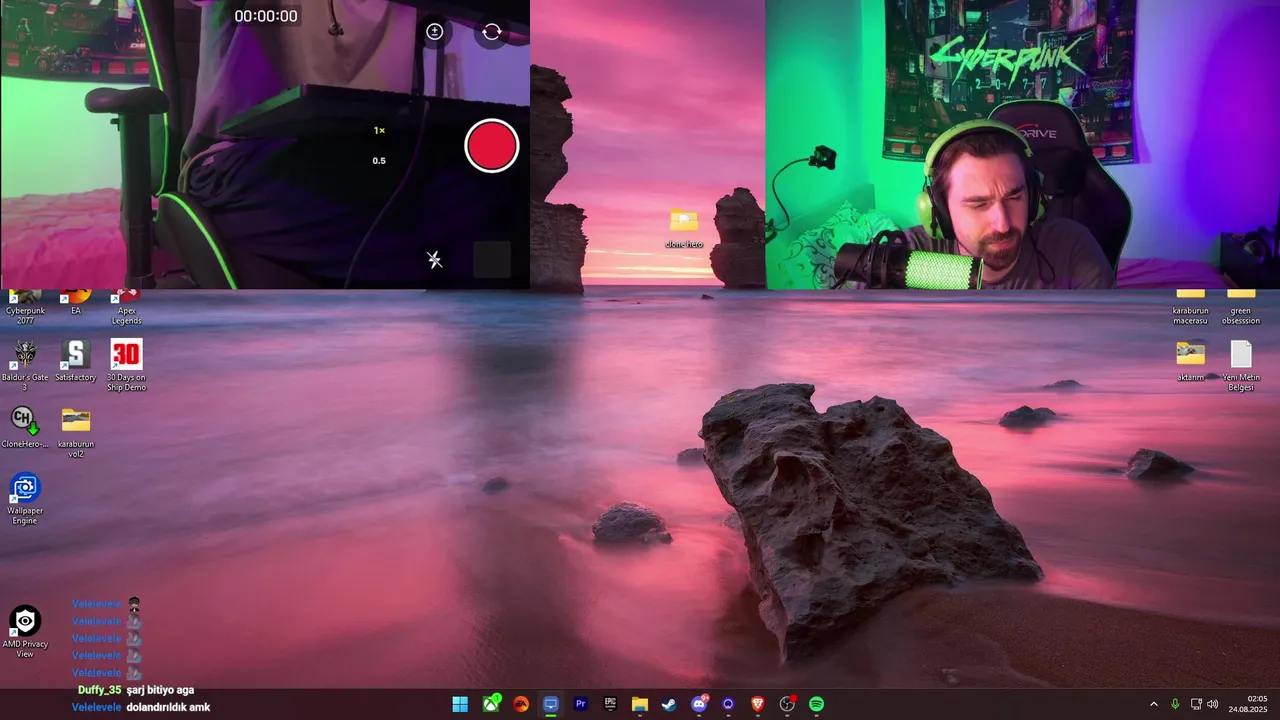
Task: Open Brave browser from taskbar
Action: [757, 704]
